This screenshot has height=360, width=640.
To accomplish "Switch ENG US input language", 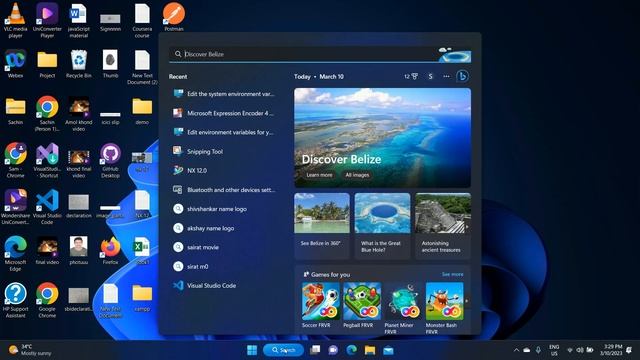I will click(554, 350).
